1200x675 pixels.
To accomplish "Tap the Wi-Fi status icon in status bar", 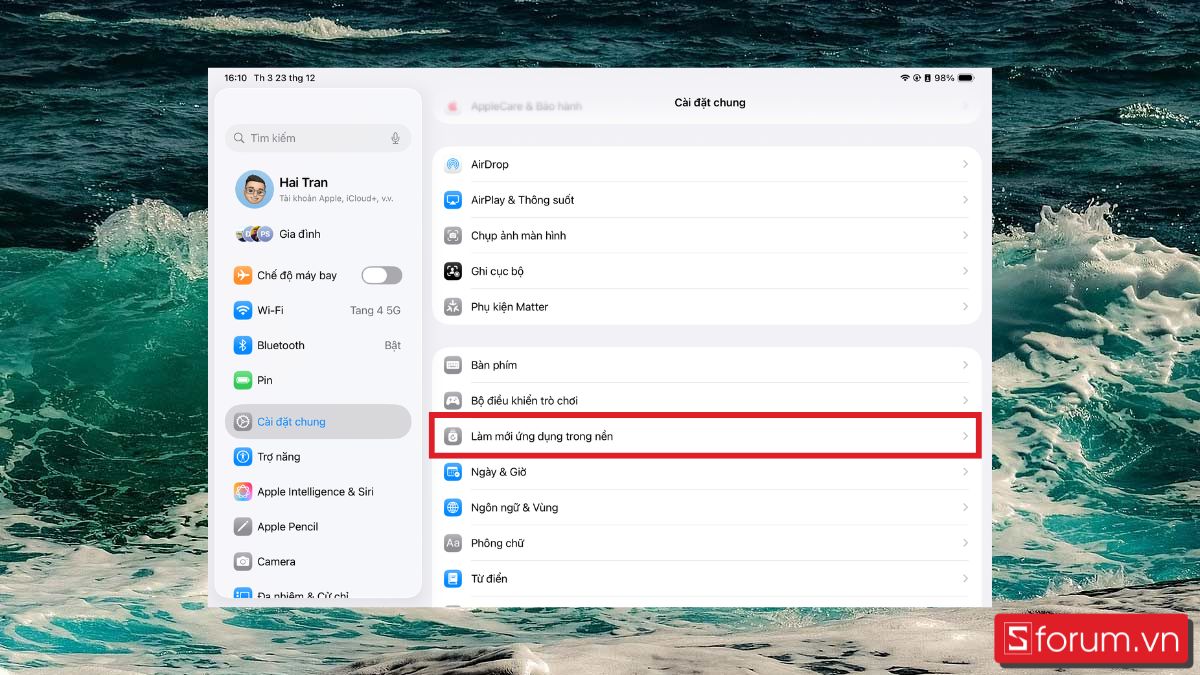I will coord(905,78).
